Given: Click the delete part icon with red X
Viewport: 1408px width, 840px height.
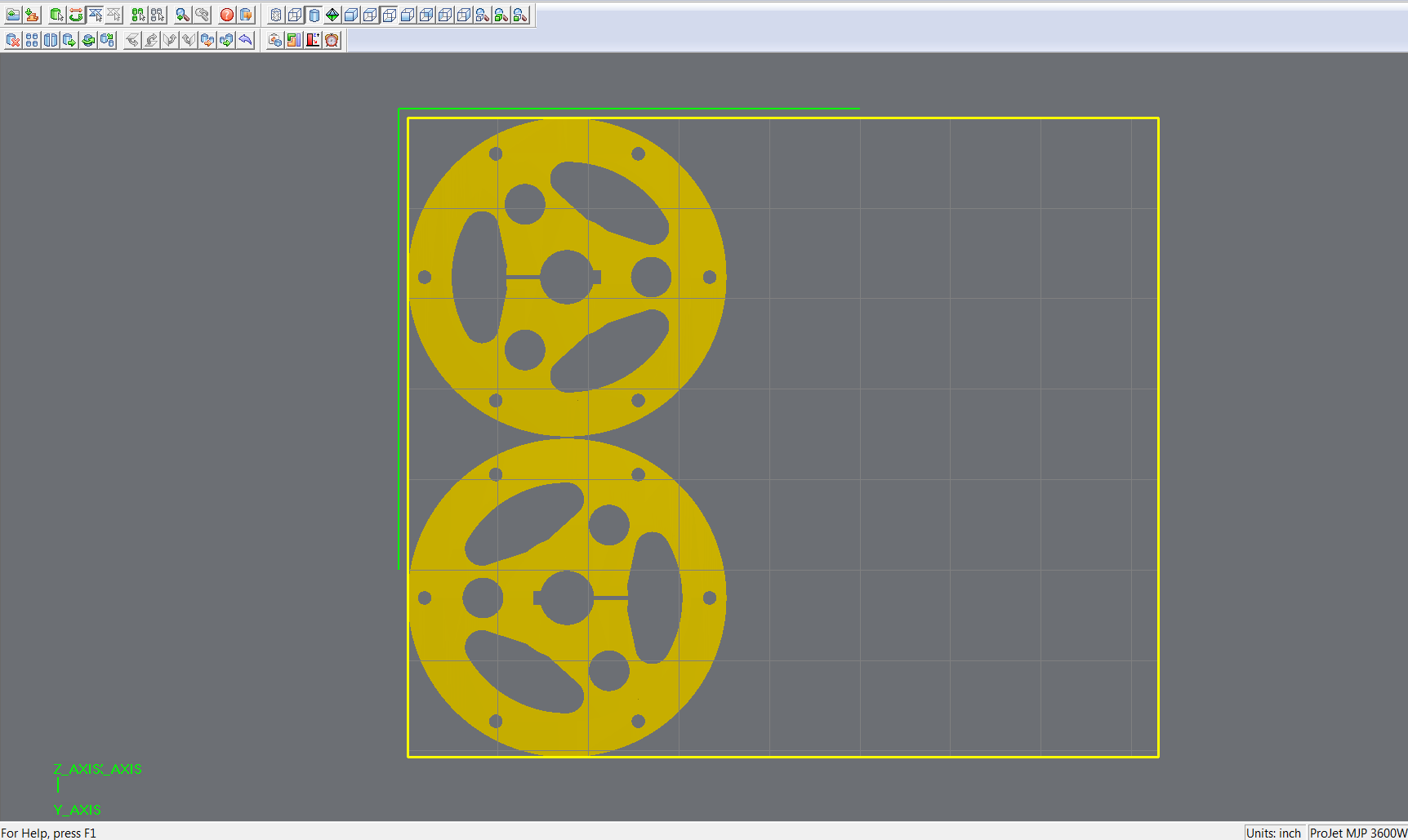Looking at the screenshot, I should tap(13, 40).
